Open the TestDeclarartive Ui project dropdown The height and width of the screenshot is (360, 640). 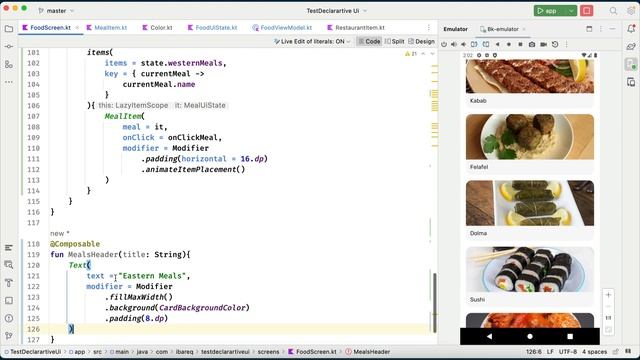(337, 11)
